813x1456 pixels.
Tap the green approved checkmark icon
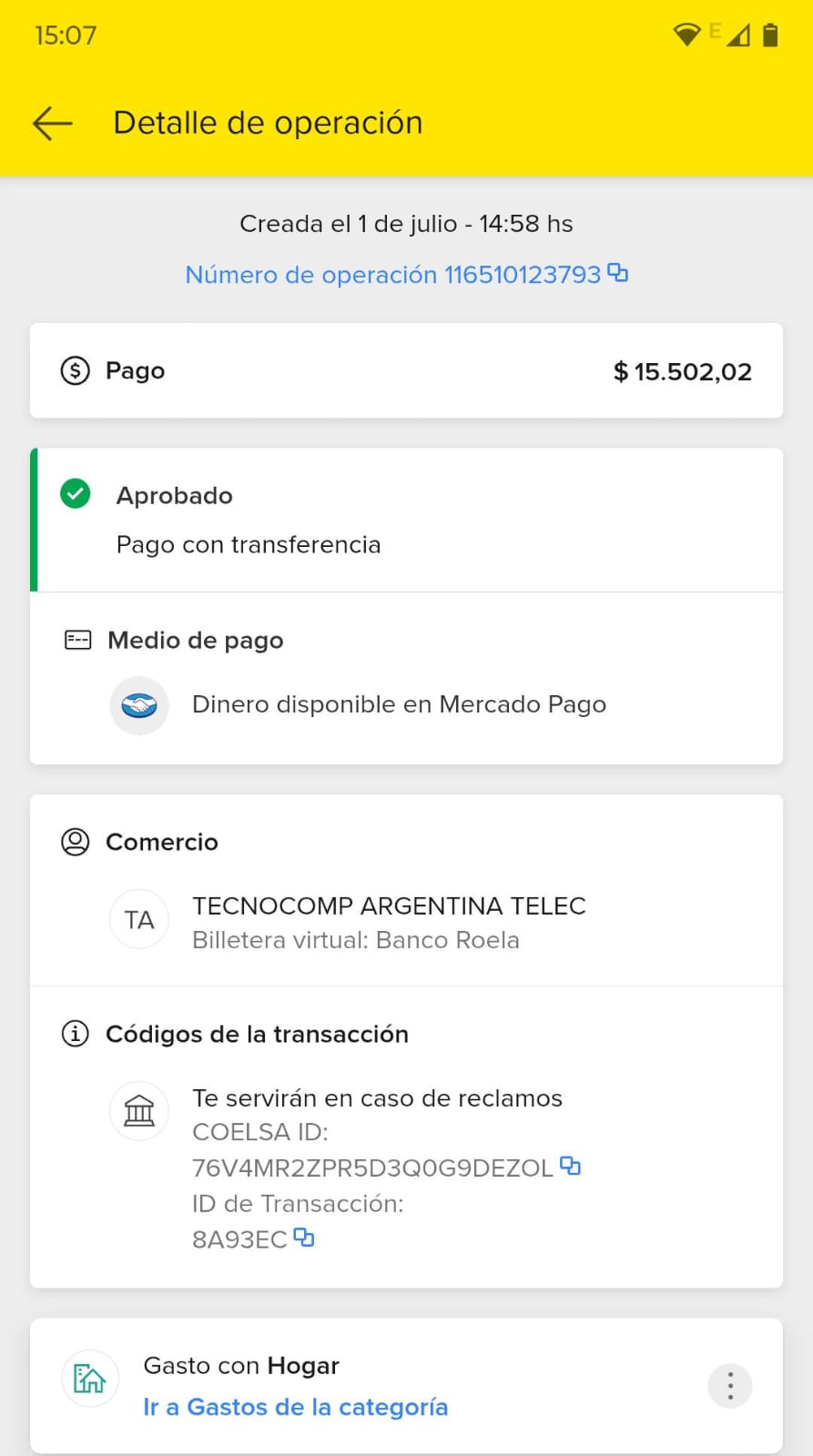tap(76, 494)
